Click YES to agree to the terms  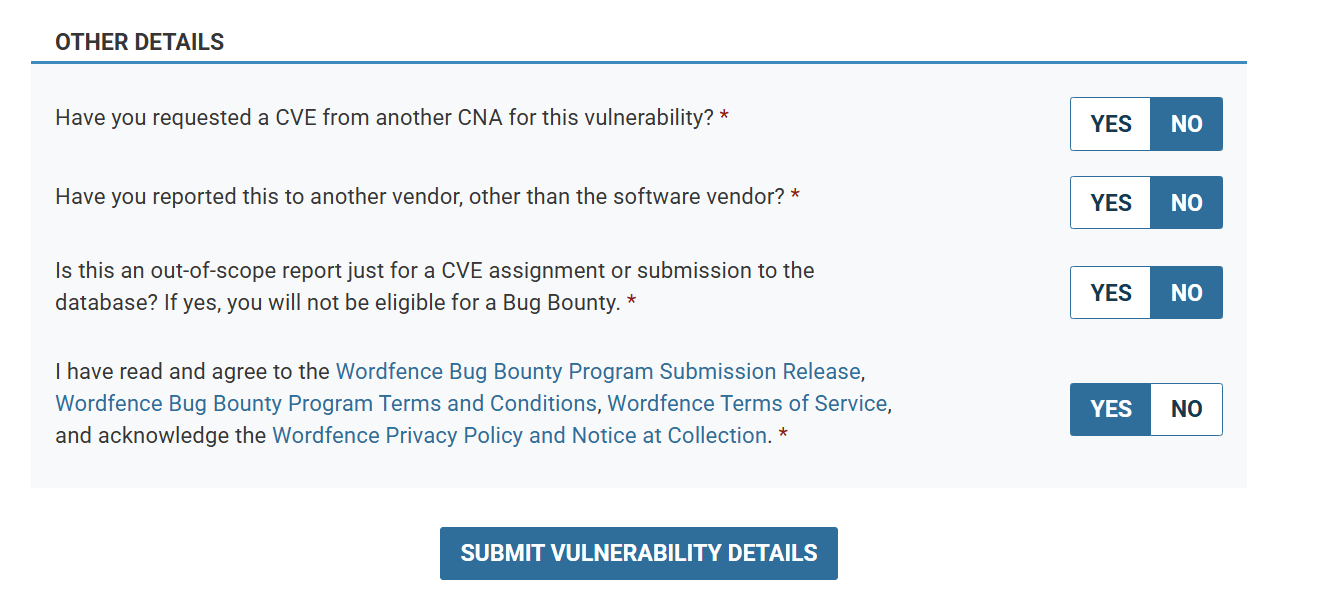1110,409
